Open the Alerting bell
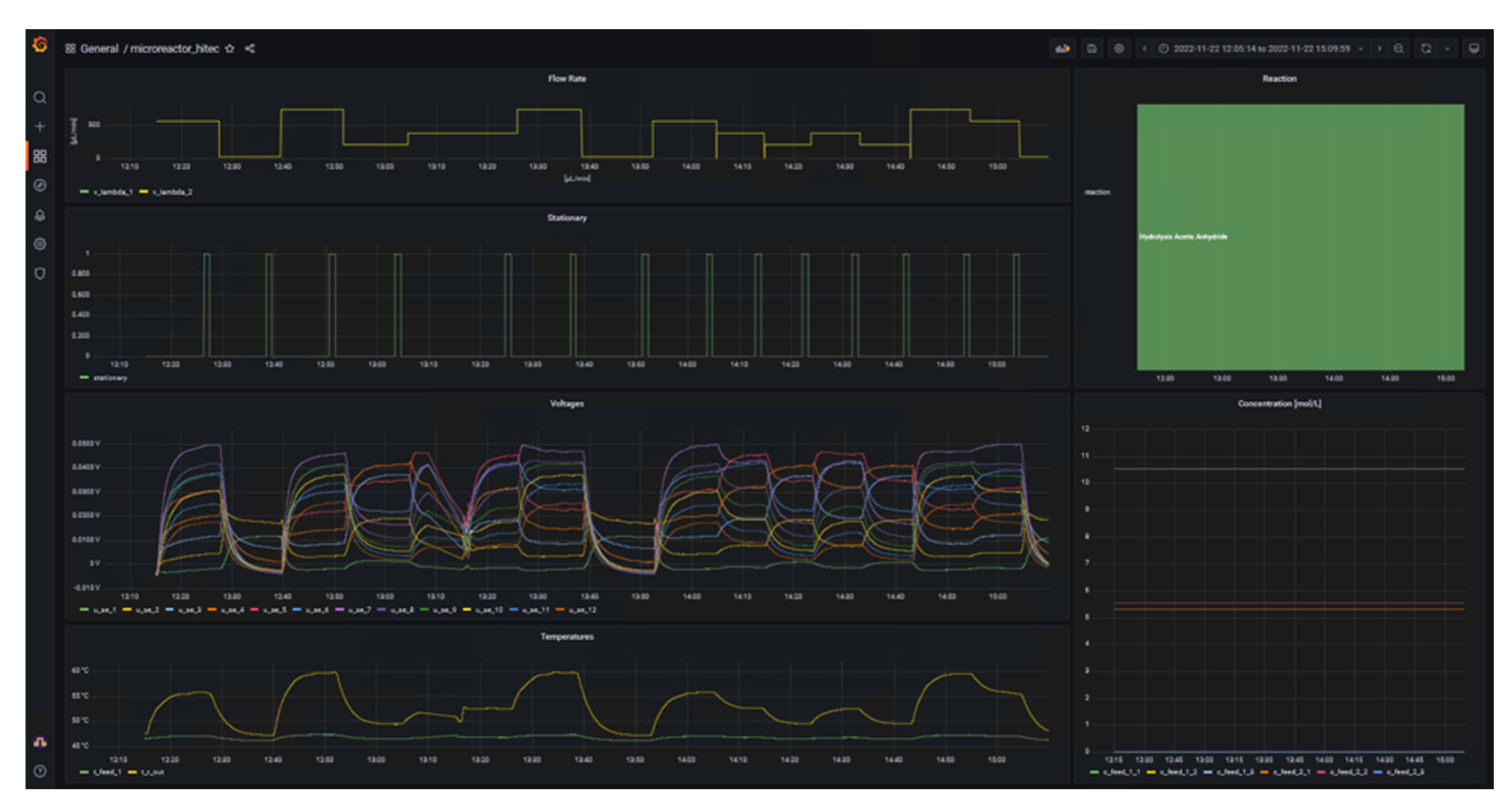 (40, 215)
